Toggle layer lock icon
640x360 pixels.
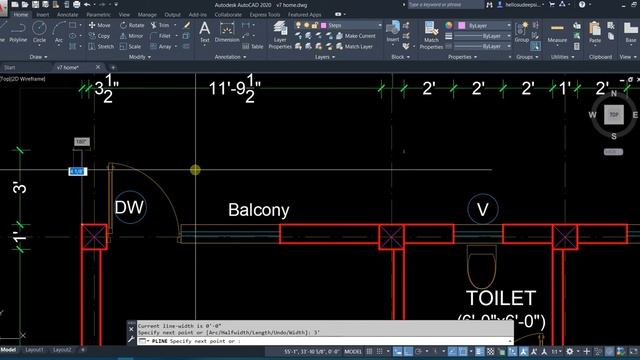(x=314, y=25)
